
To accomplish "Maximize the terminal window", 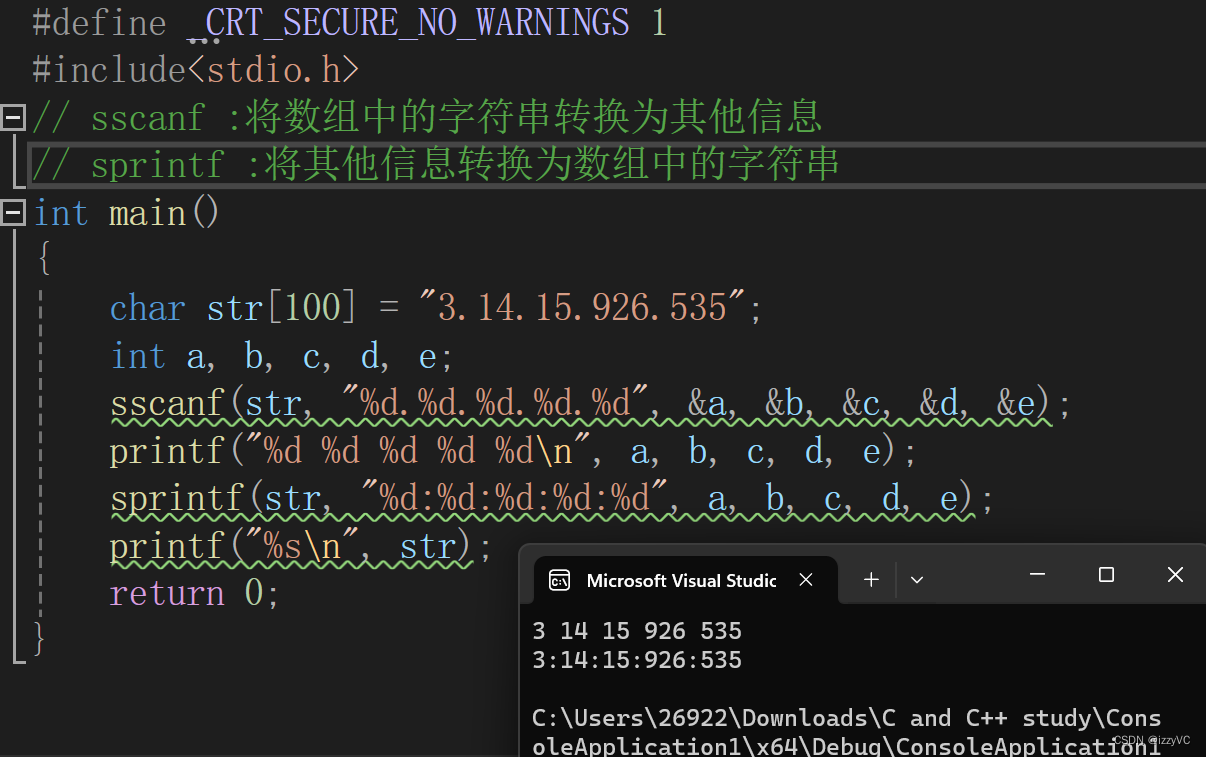I will pos(1105,574).
